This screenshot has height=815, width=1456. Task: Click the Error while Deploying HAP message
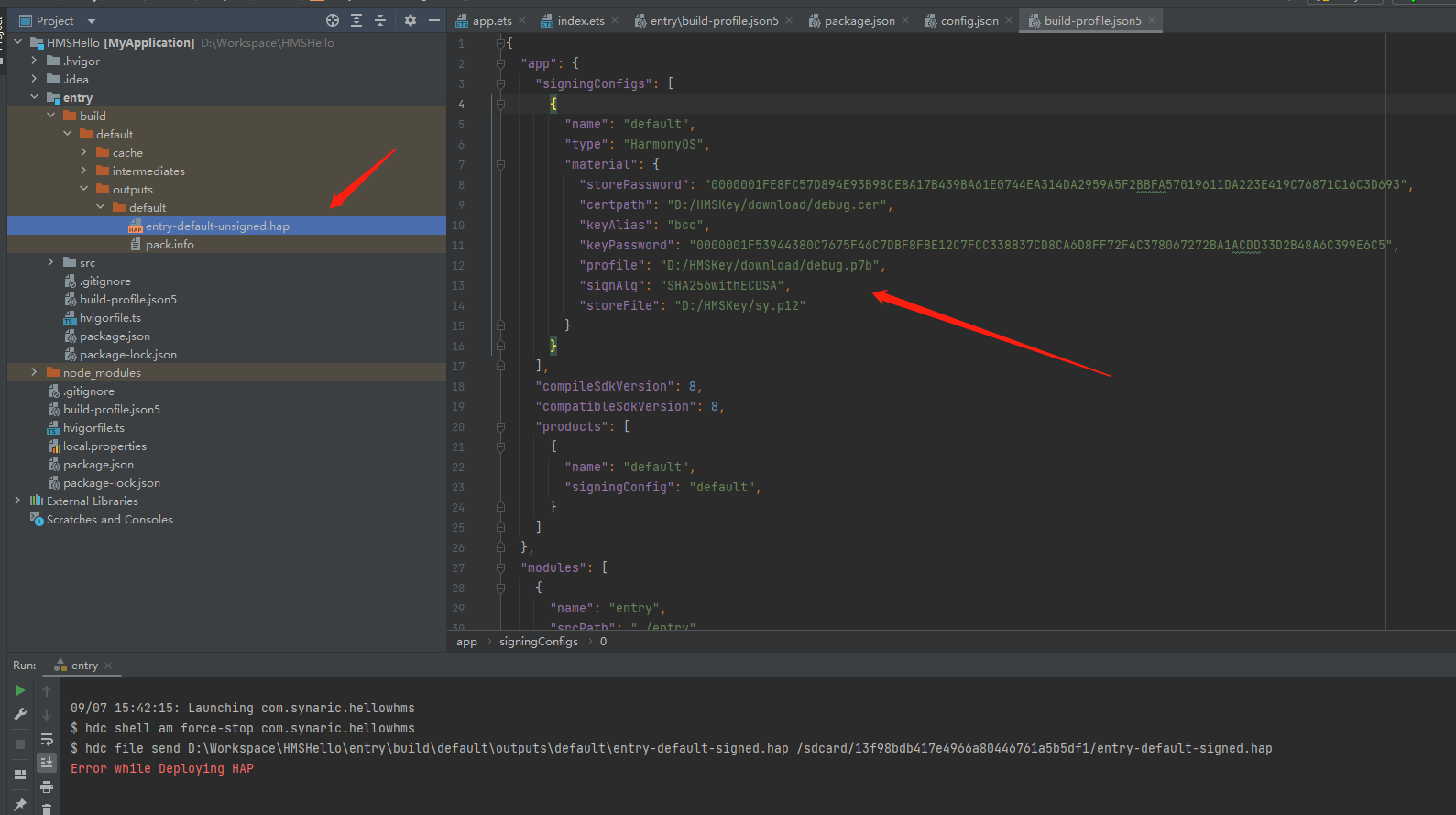162,769
